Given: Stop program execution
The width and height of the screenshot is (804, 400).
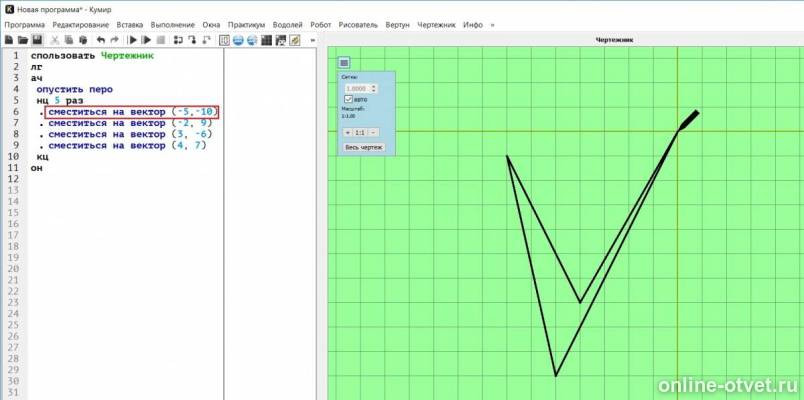Looking at the screenshot, I should [x=160, y=40].
